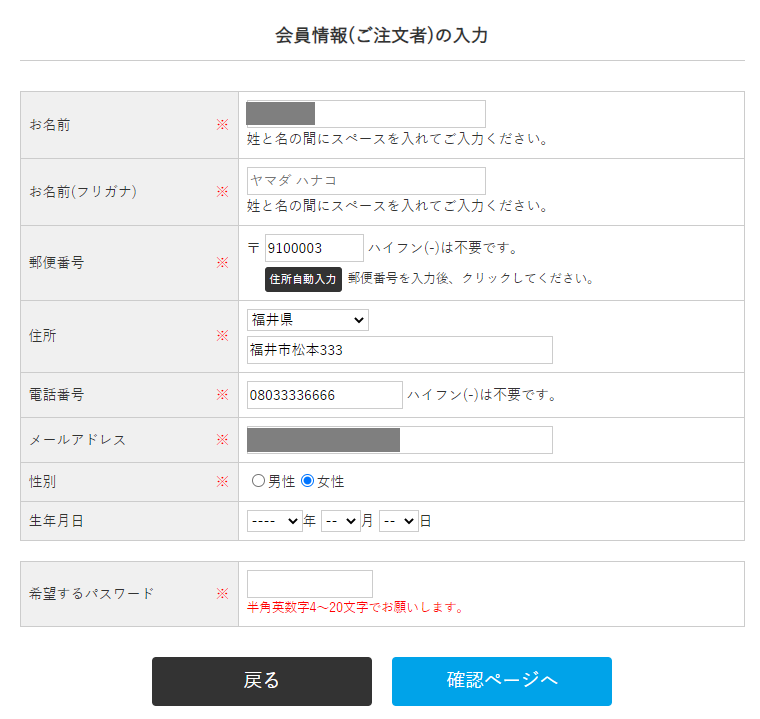Image resolution: width=760 pixels, height=719 pixels.
Task: Click the 戻る button
Action: [x=261, y=681]
